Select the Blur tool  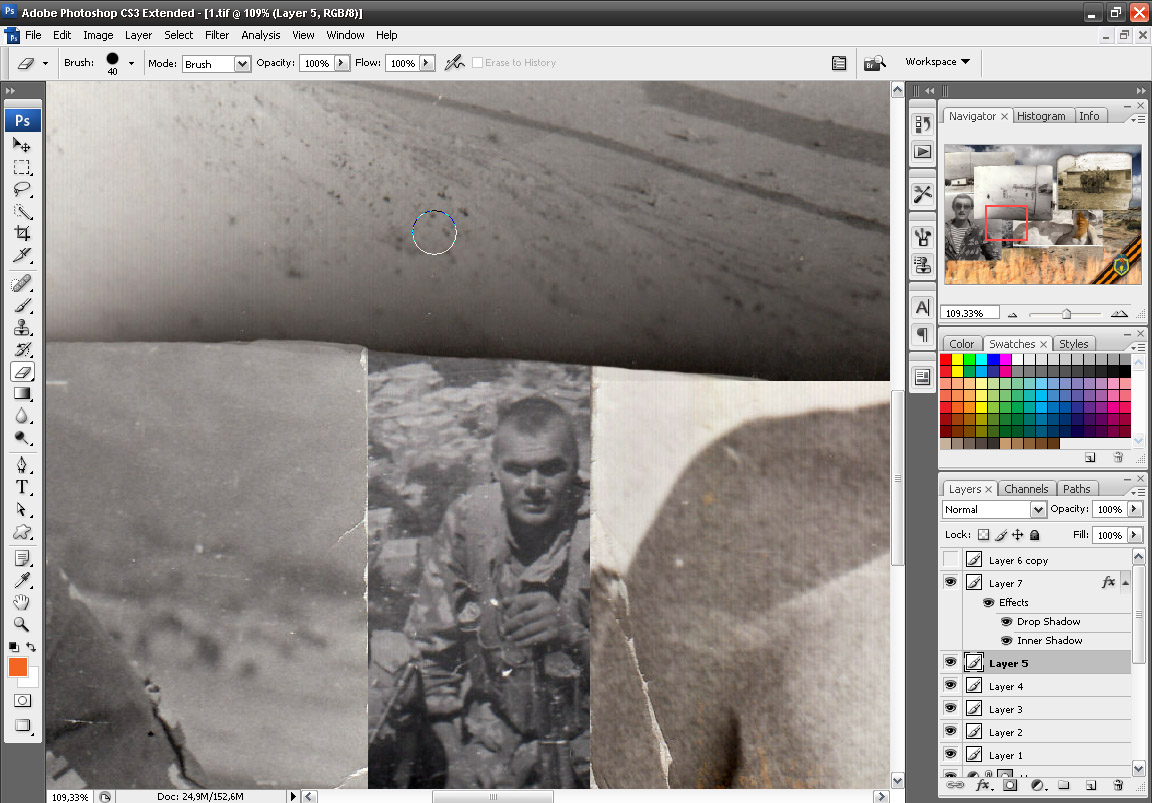pos(22,416)
